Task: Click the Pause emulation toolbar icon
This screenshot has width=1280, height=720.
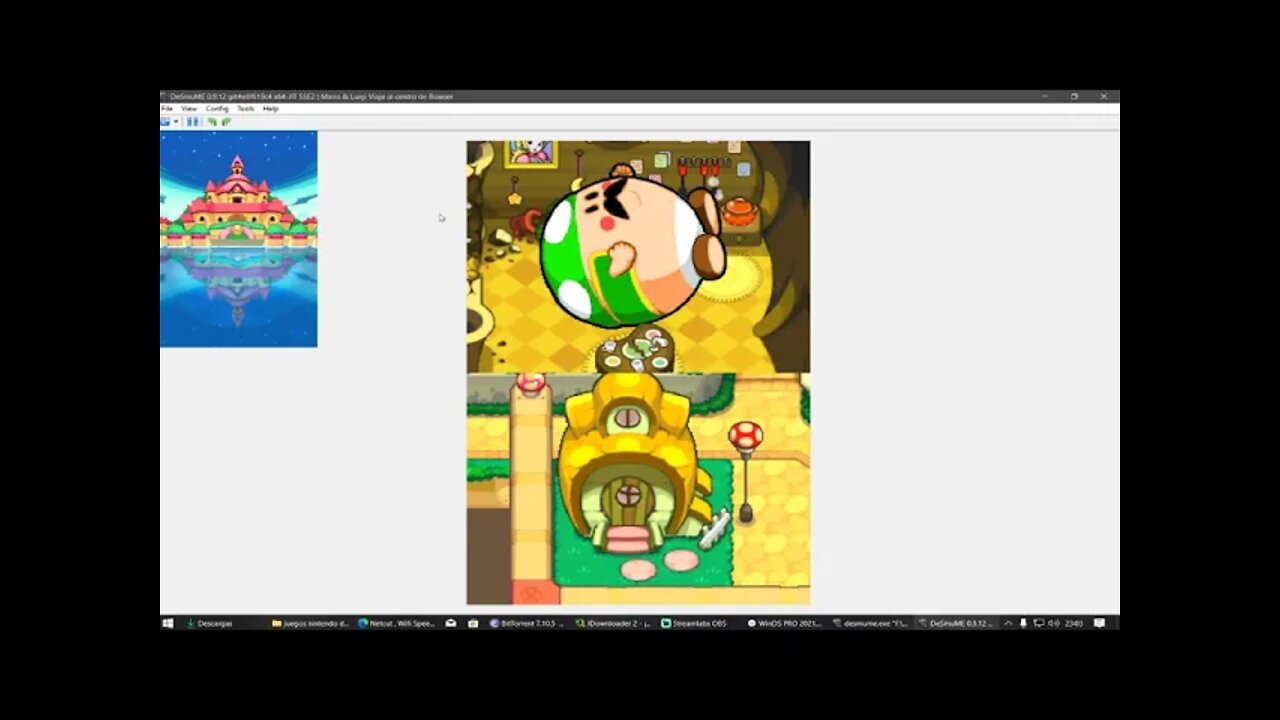Action: coord(193,122)
